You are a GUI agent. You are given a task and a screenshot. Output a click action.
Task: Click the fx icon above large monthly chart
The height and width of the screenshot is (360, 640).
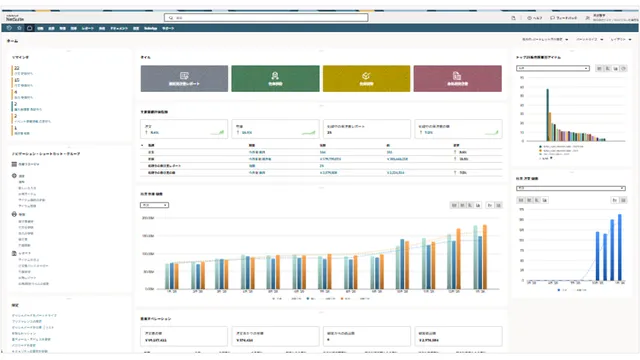tap(490, 205)
